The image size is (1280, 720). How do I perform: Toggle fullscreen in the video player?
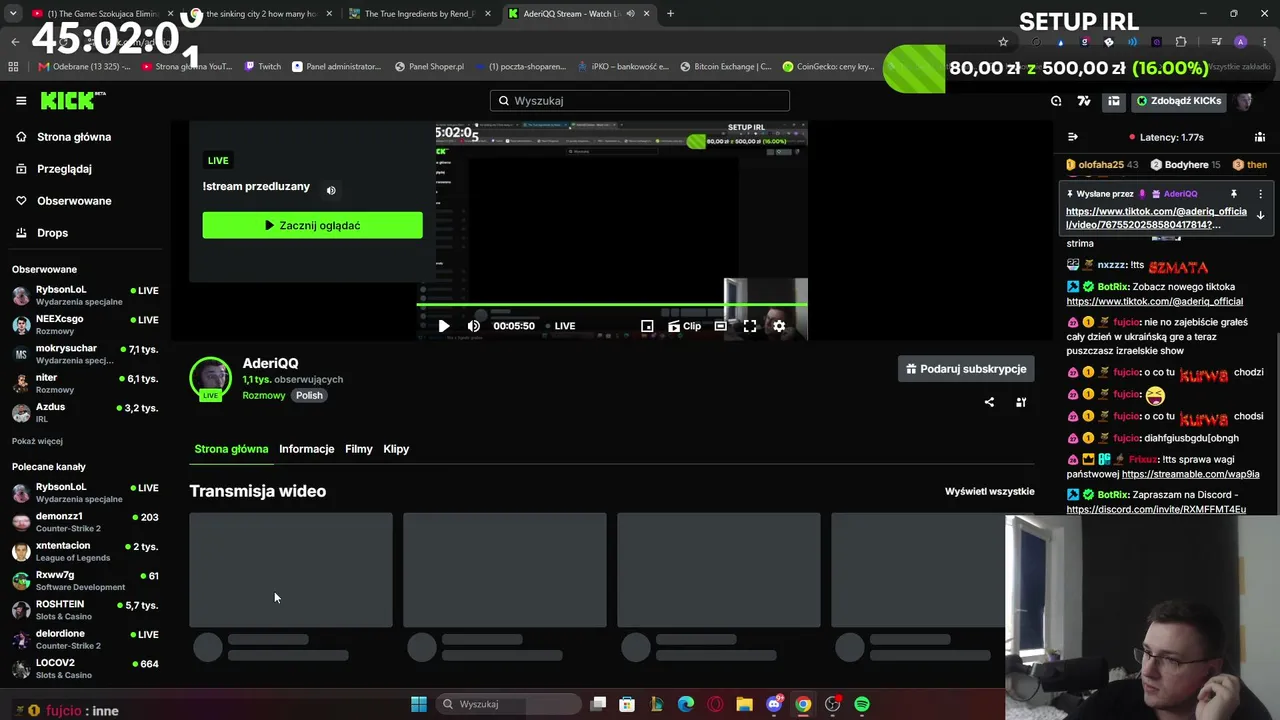750,326
